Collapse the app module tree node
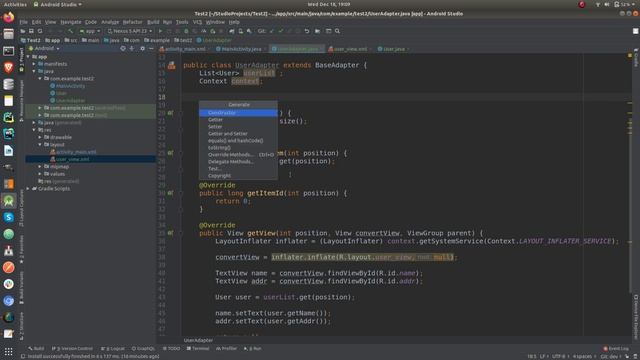 click(28, 57)
